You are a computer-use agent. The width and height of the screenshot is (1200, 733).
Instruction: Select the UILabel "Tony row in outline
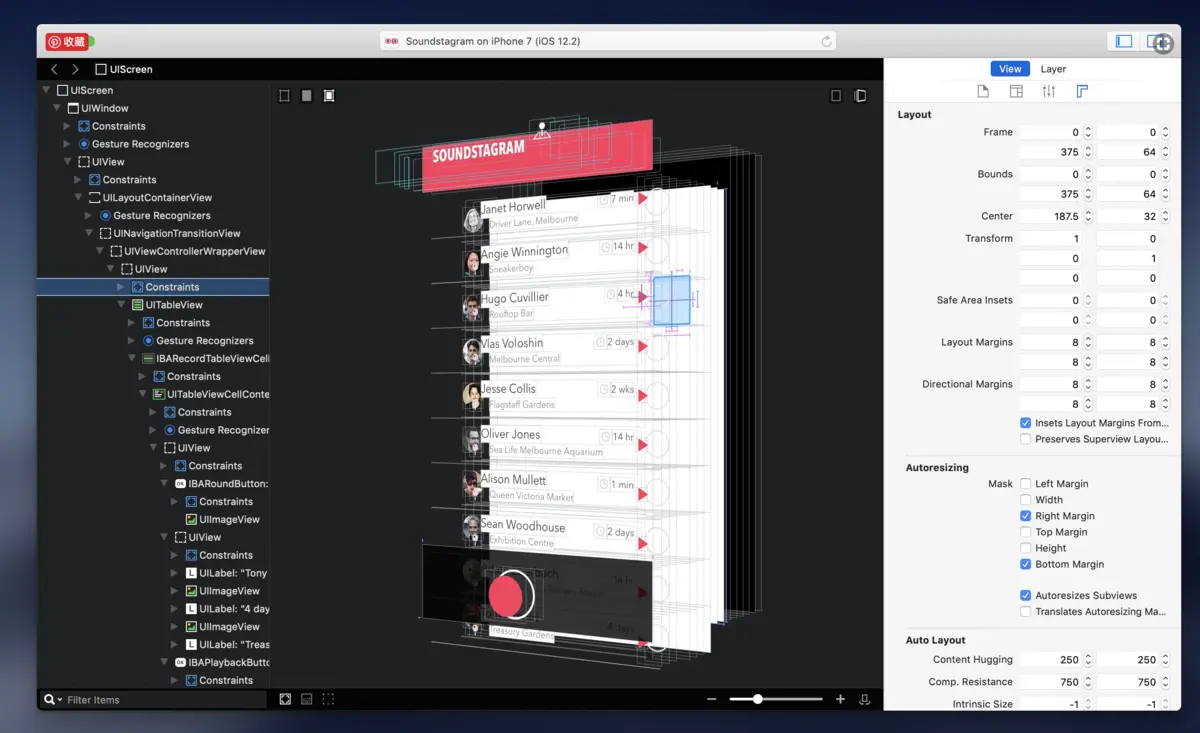pos(153,573)
